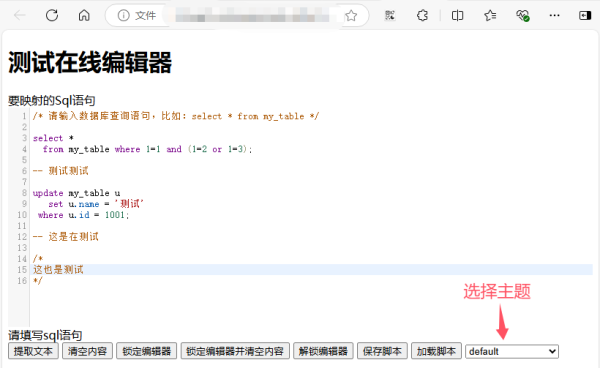Click the 解锁编辑器 button
The image size is (600, 368).
tap(323, 351)
